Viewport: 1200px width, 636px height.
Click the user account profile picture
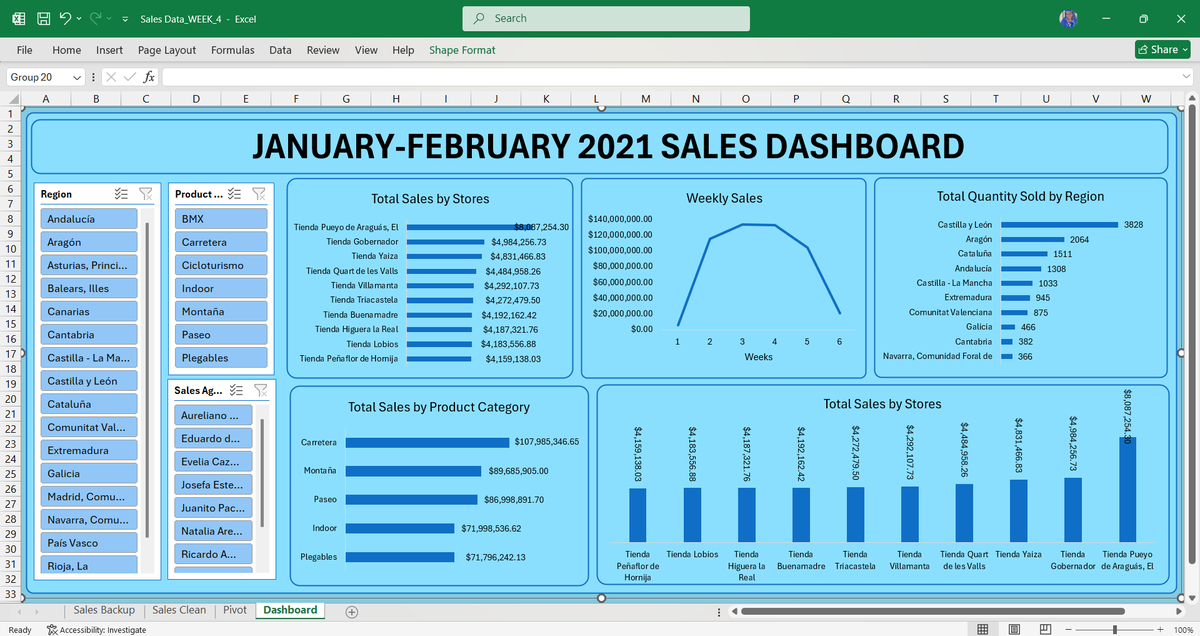tap(1068, 18)
